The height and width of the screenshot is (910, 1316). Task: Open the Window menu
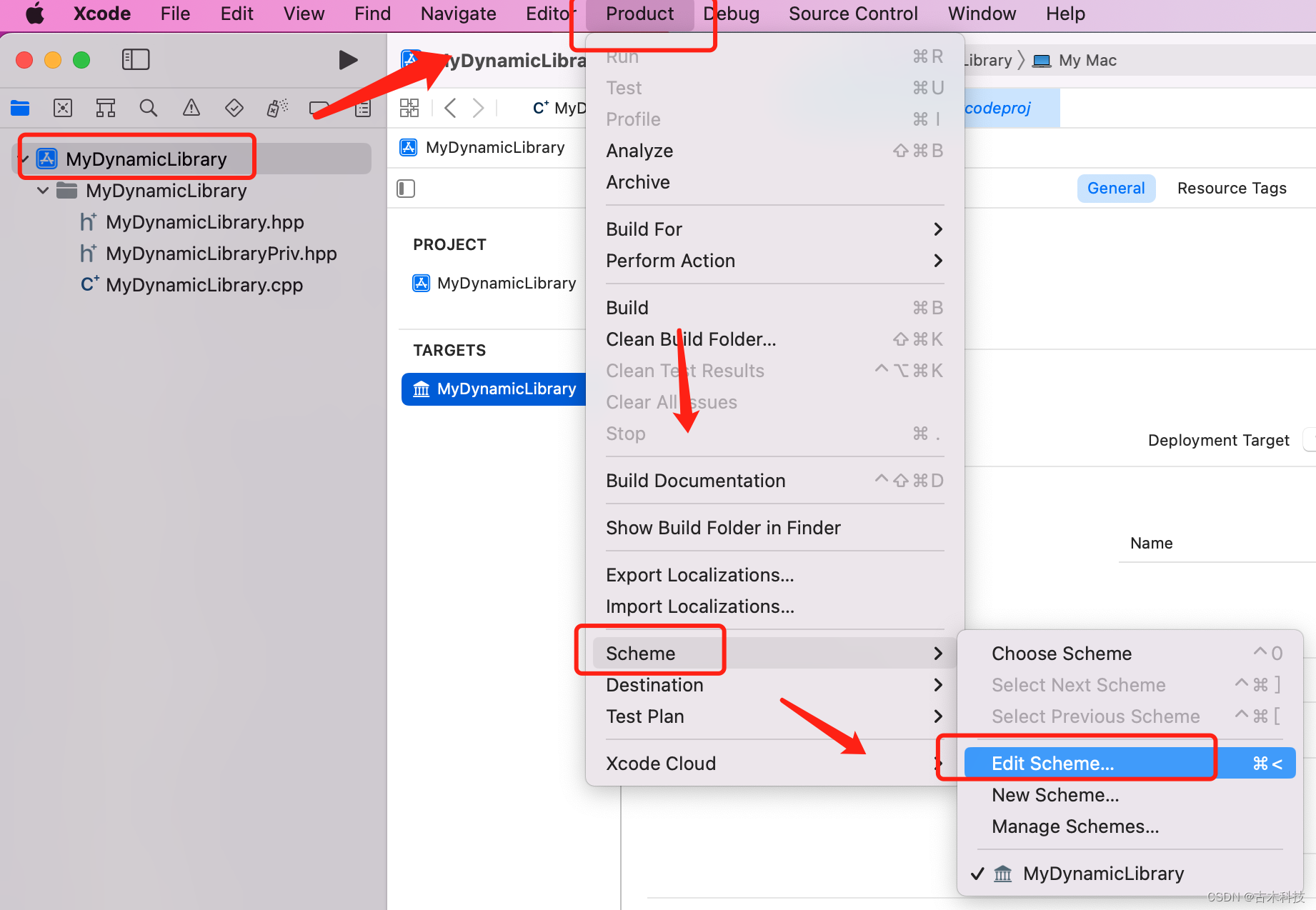(982, 14)
